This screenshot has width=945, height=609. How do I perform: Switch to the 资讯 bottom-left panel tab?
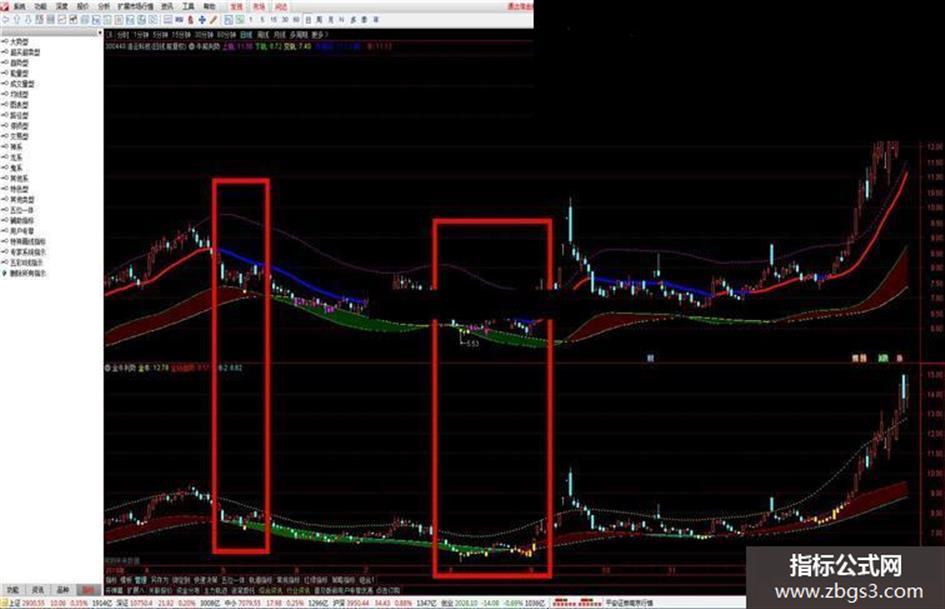coord(37,590)
